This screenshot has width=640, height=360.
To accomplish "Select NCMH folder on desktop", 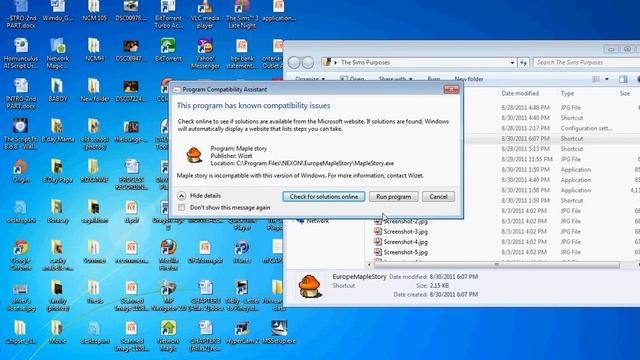I will click(x=94, y=49).
